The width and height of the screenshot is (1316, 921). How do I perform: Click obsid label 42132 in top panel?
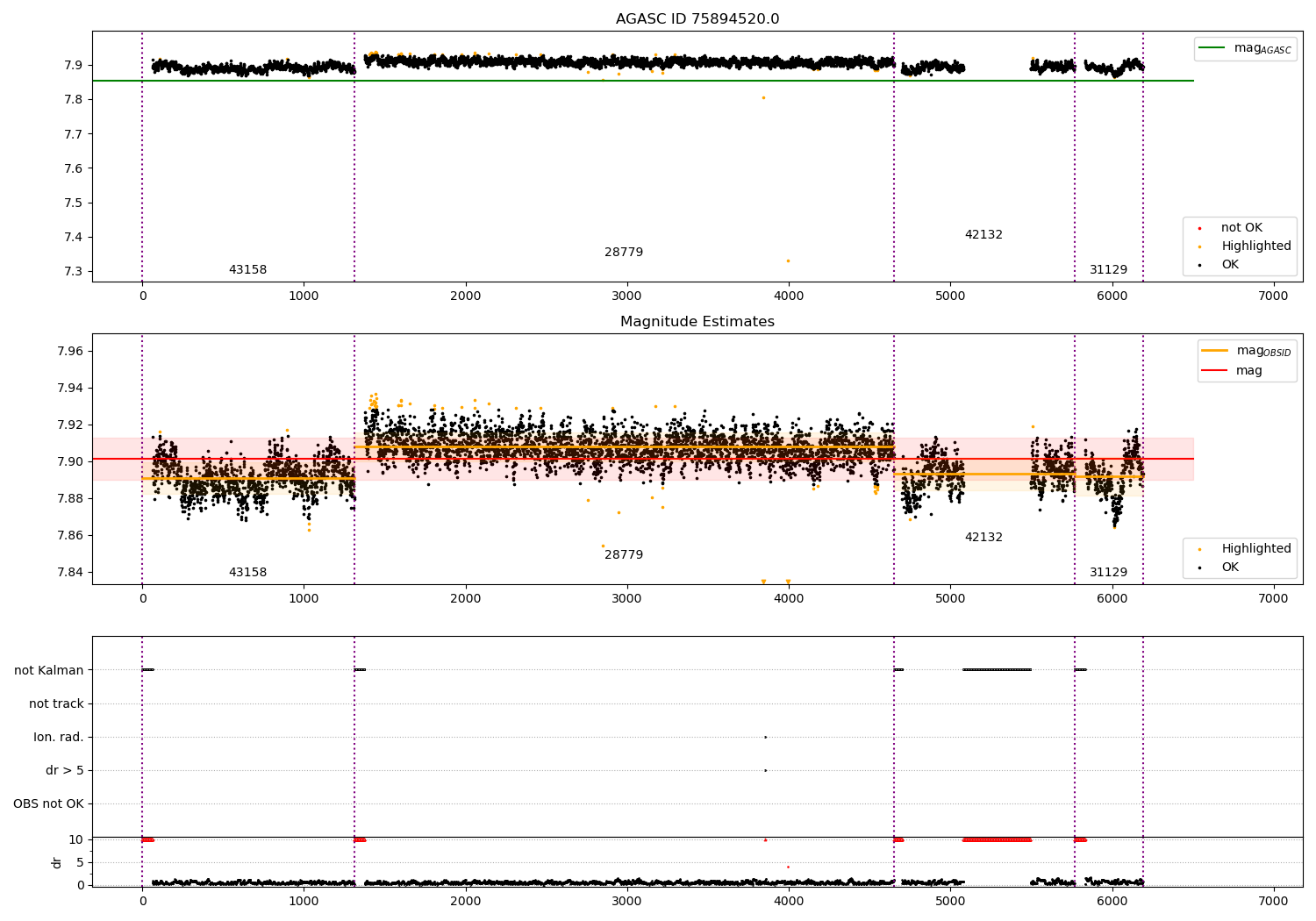coord(983,235)
